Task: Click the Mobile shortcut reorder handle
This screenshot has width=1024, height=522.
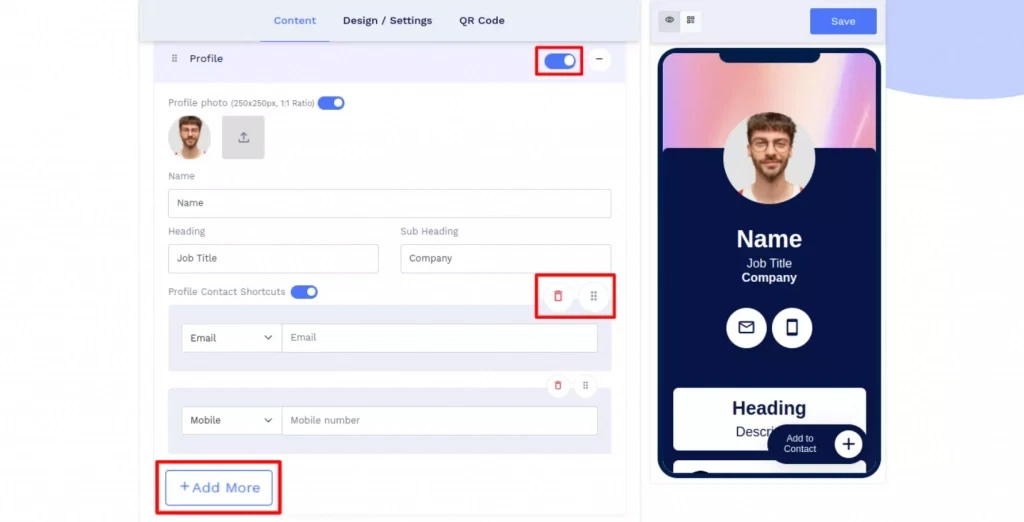Action: [x=586, y=385]
